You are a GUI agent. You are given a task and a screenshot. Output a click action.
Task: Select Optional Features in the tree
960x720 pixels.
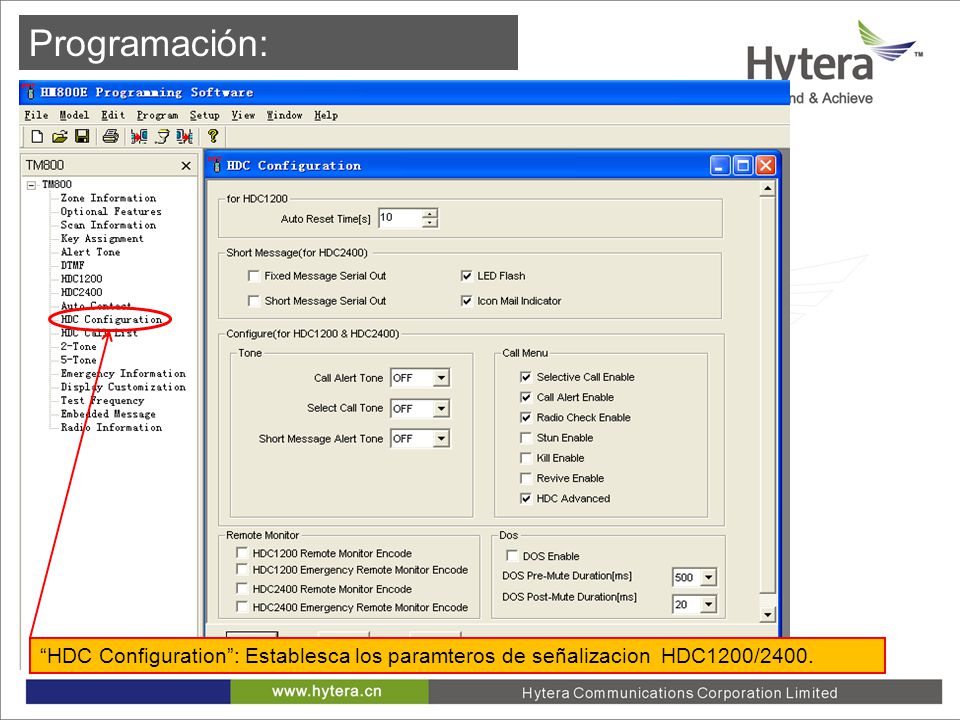pyautogui.click(x=111, y=212)
